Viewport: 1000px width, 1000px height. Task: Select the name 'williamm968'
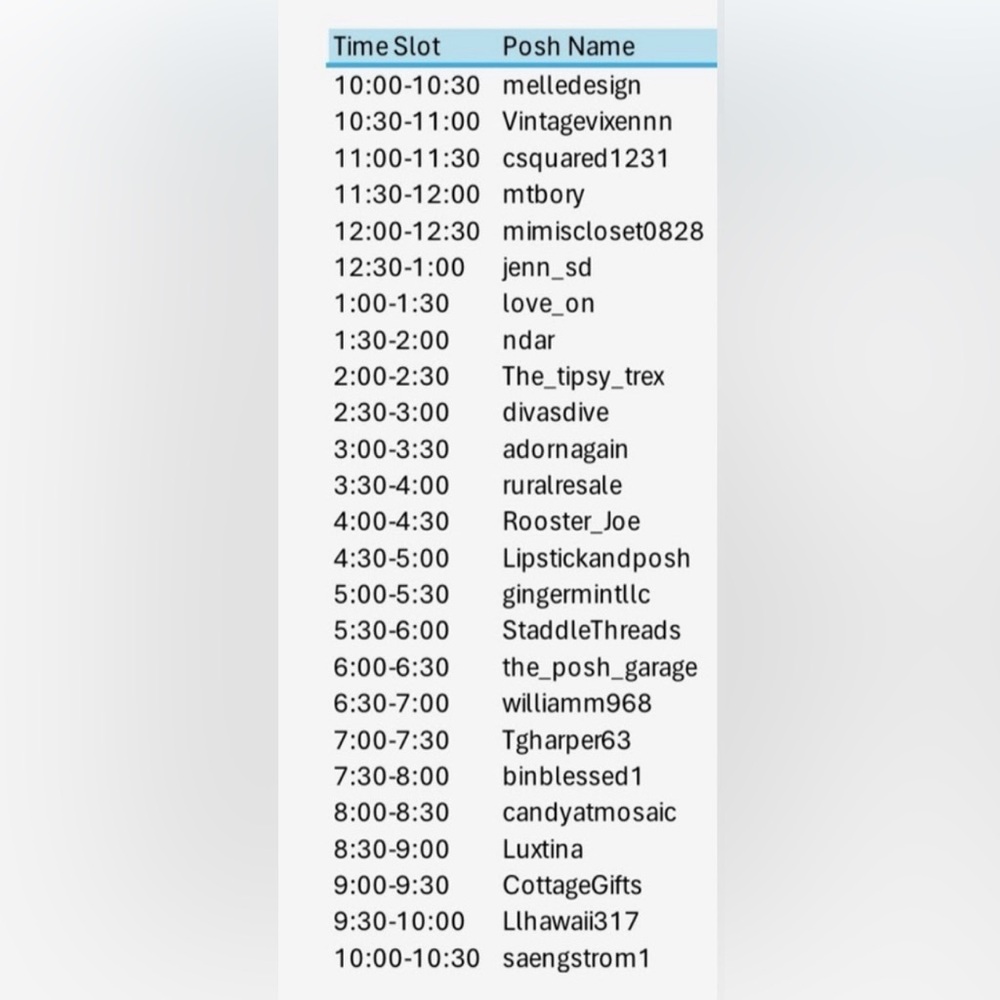[577, 703]
